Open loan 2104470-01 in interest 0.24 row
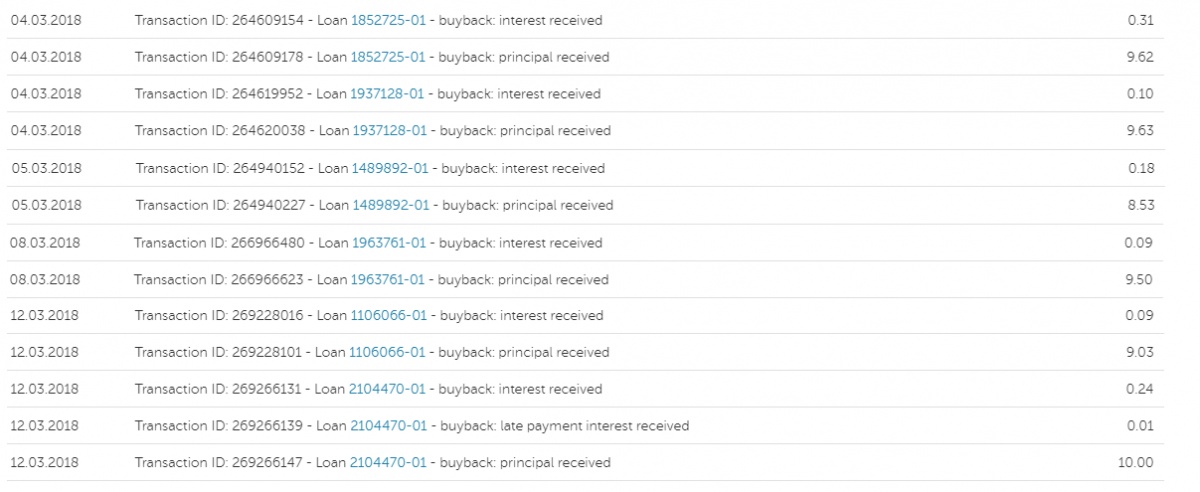Screen dimensions: 1200x492 [x=387, y=389]
